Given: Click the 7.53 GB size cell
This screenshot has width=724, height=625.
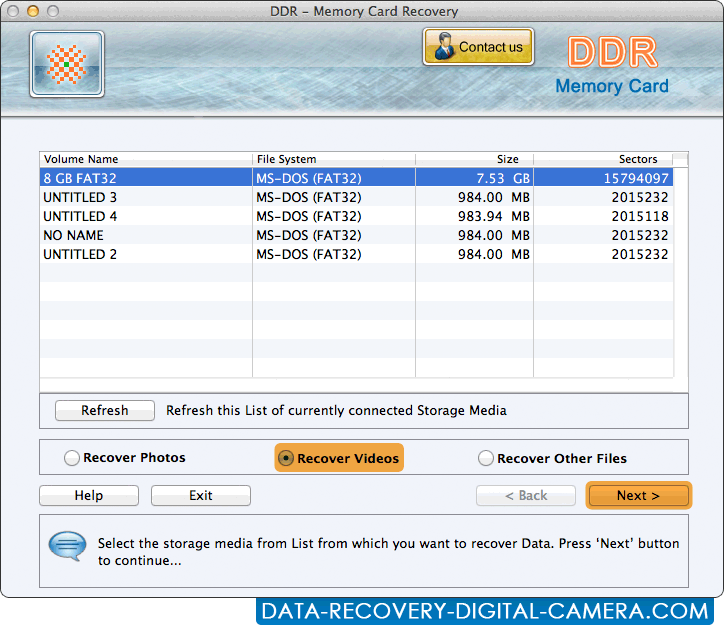Looking at the screenshot, I should pos(475,178).
